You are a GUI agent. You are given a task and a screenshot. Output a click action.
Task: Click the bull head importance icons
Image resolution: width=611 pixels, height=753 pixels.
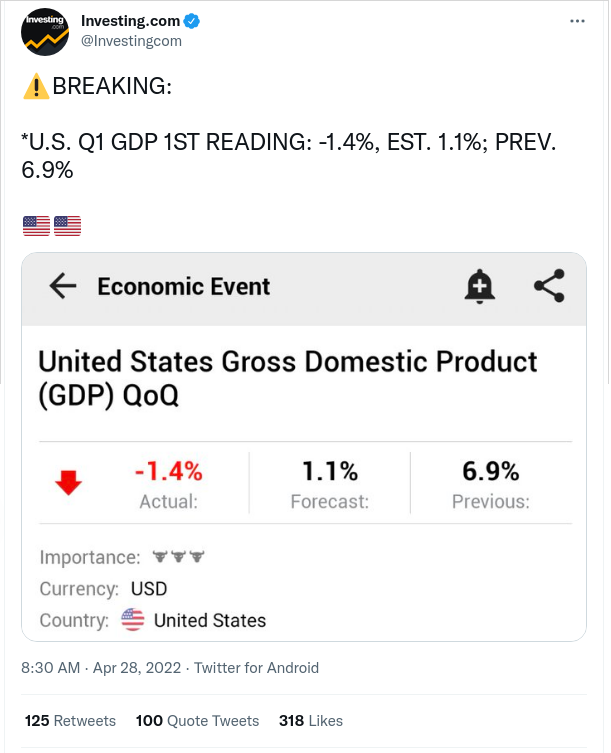178,557
